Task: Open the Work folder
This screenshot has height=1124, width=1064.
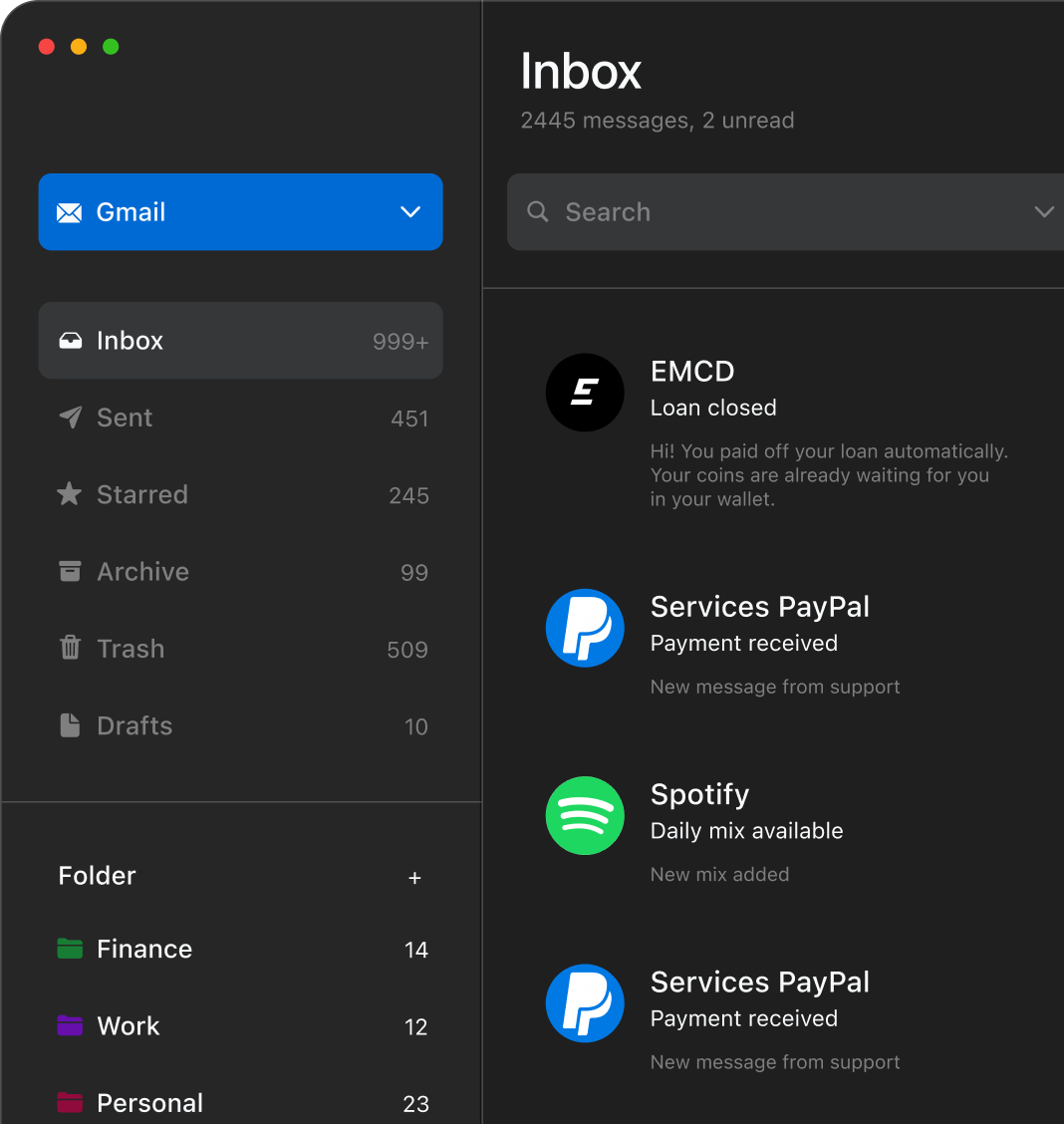Action: click(x=241, y=1025)
